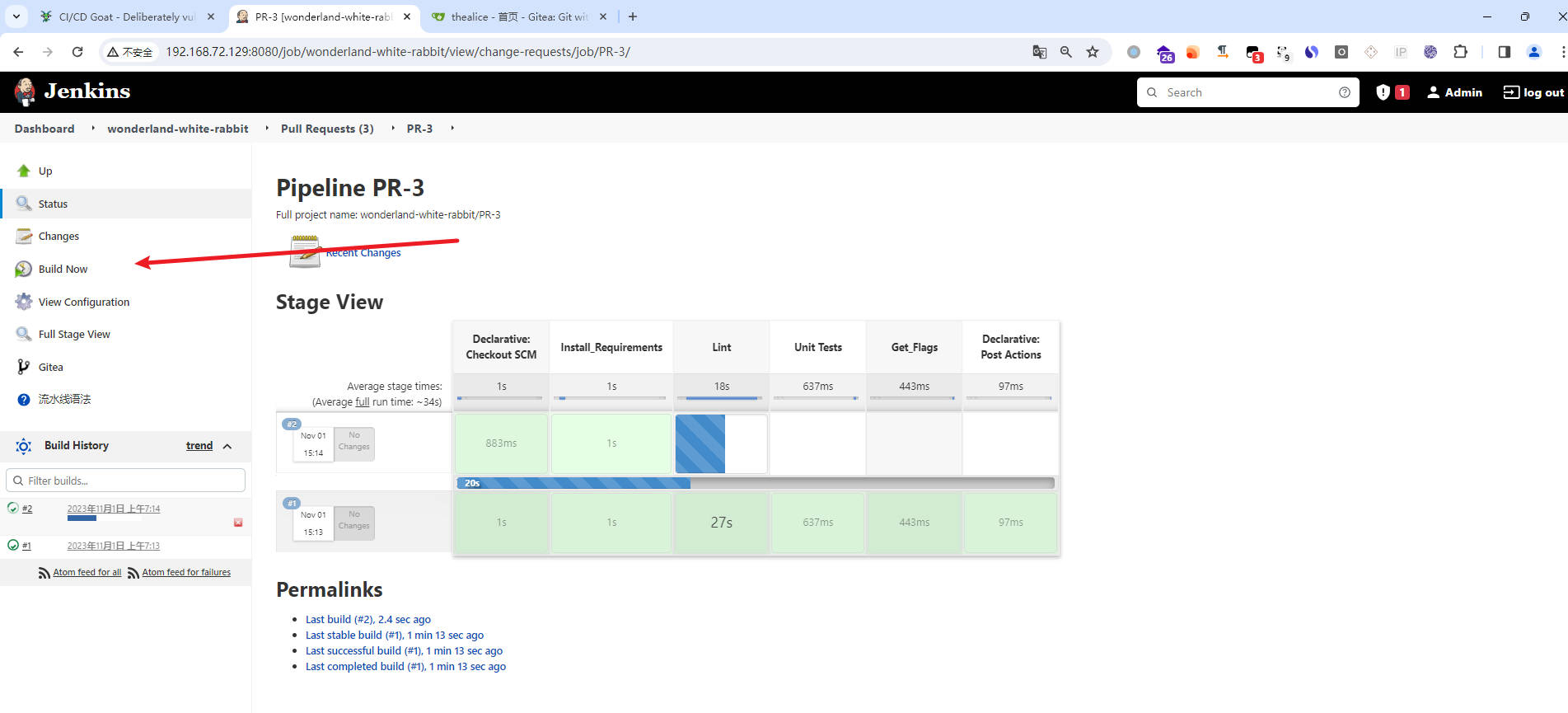
Task: Open the browser extensions puzzle icon
Action: pos(1460,52)
